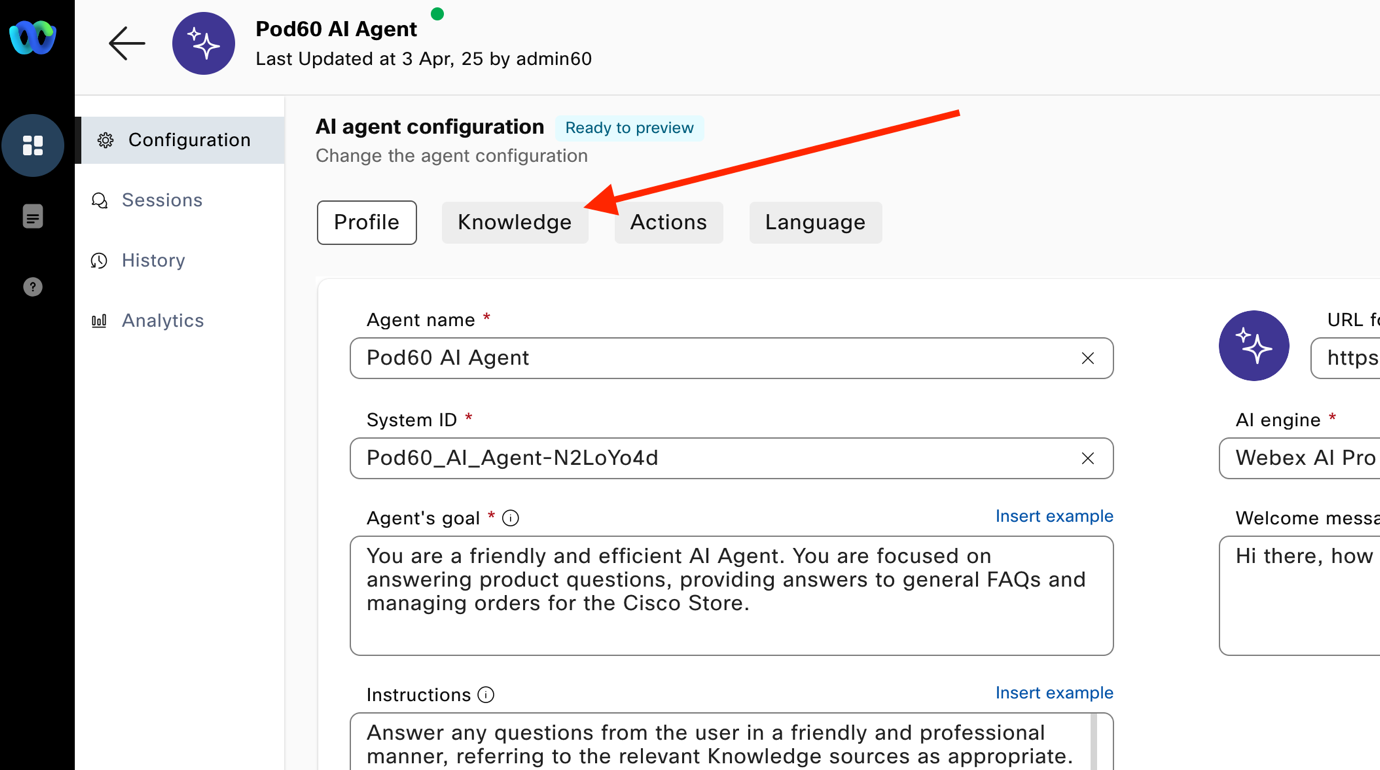The height and width of the screenshot is (770, 1380).
Task: Click the info icon next to Agent's goal
Action: point(511,518)
